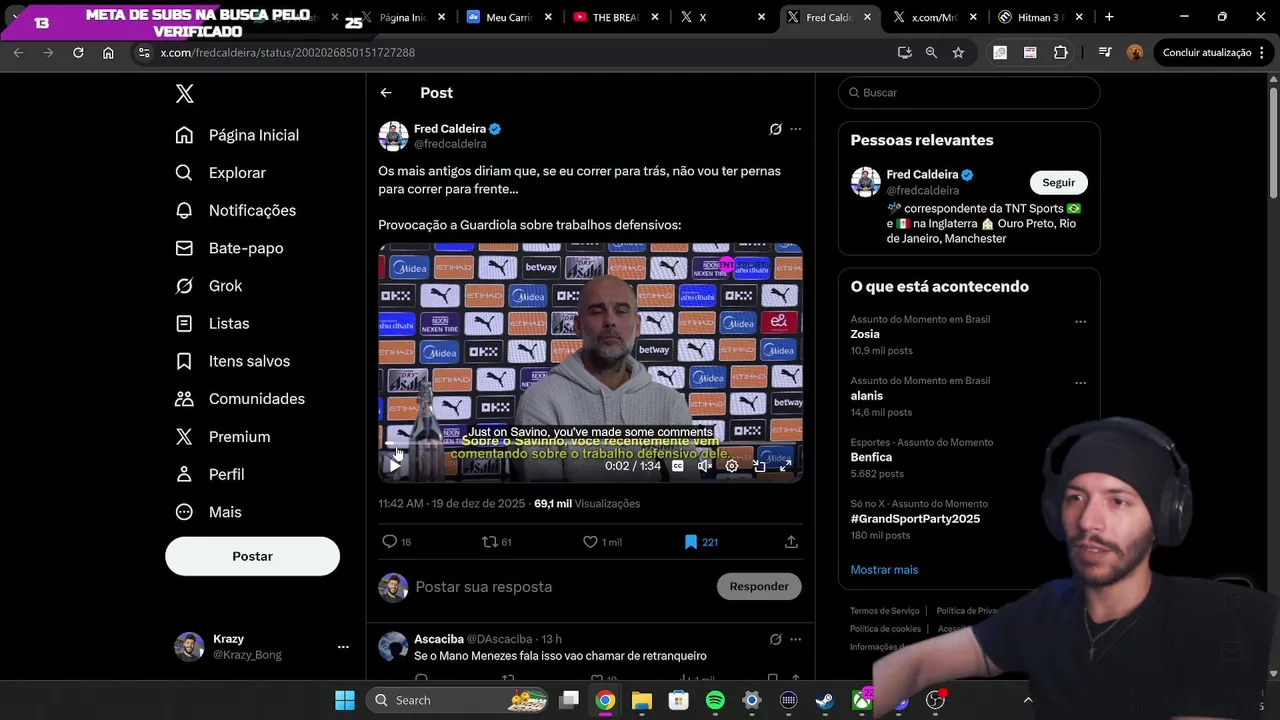Follow Fred Caldeira with the Seguir button
The height and width of the screenshot is (720, 1280).
[1059, 182]
